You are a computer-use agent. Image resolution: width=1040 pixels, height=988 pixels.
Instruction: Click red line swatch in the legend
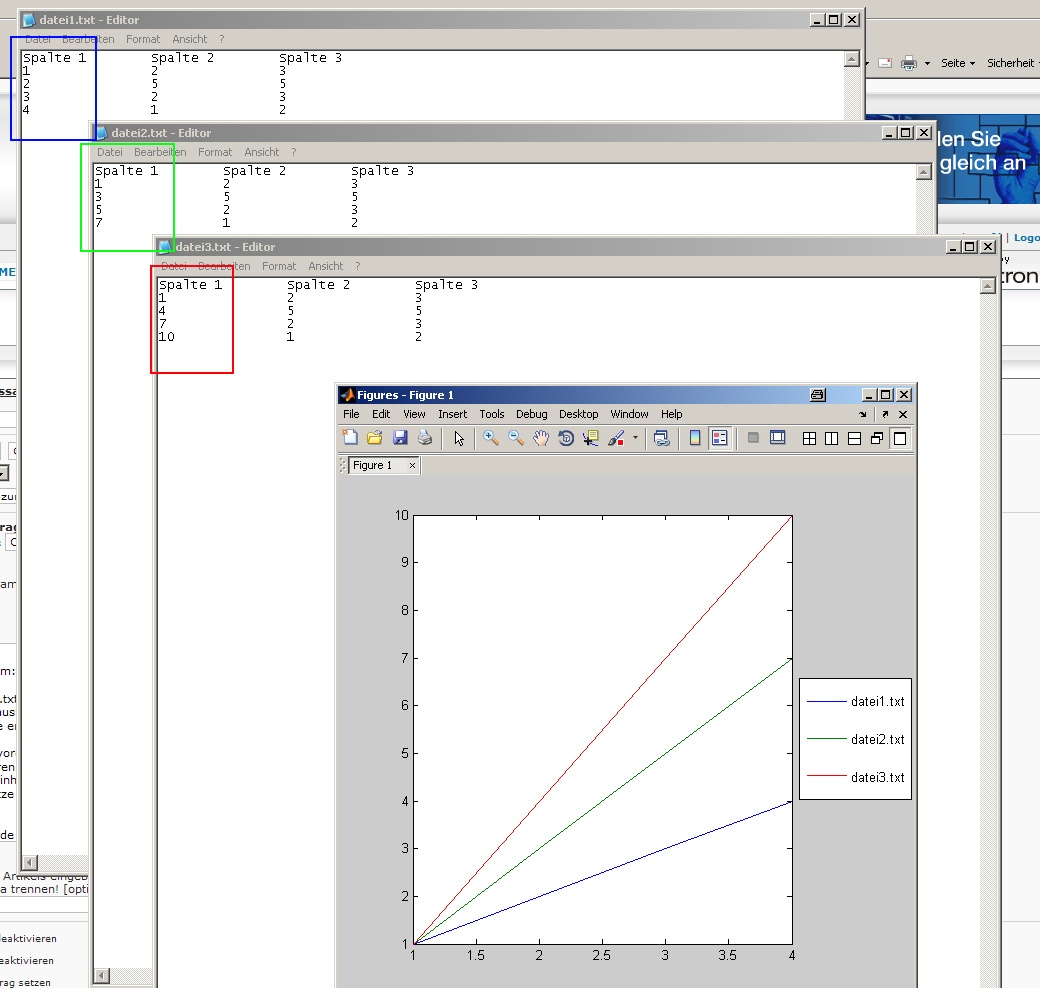pyautogui.click(x=825, y=777)
